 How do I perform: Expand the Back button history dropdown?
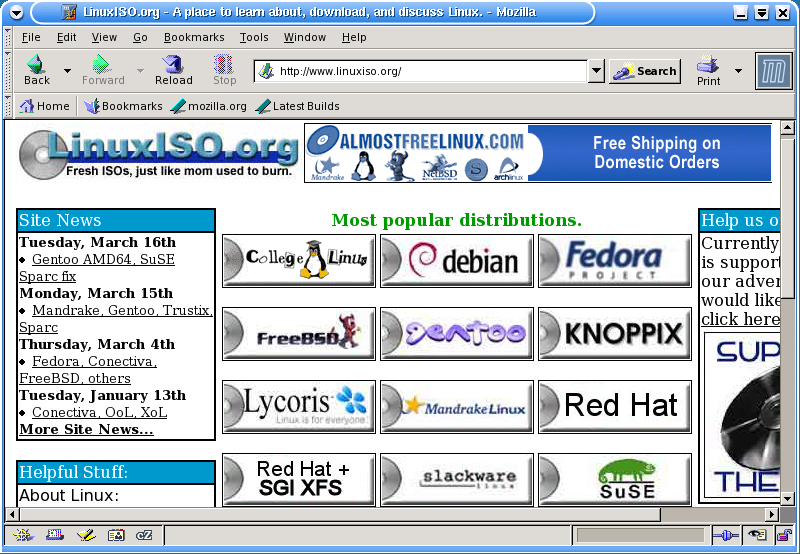pyautogui.click(x=67, y=71)
